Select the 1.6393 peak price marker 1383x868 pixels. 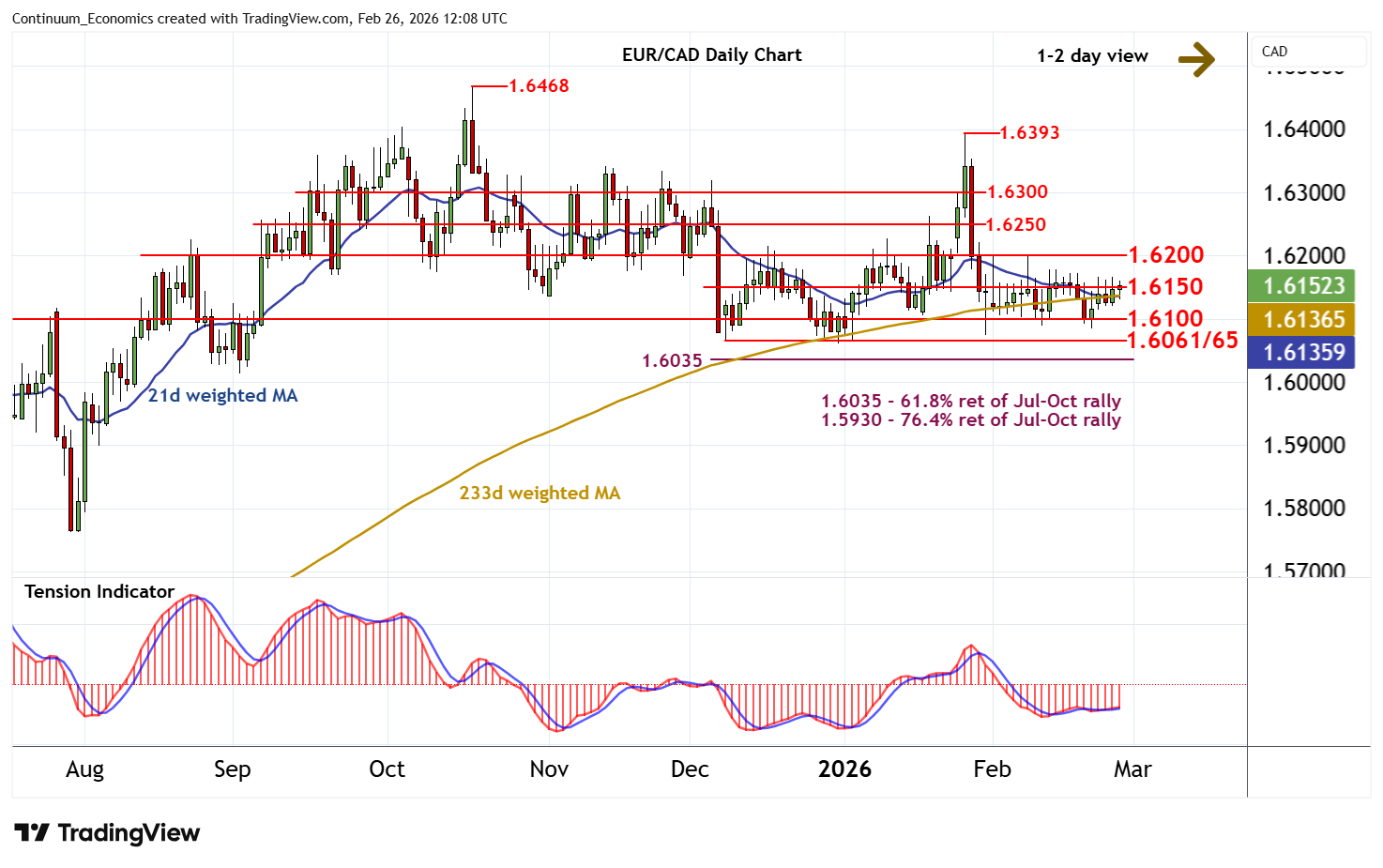click(x=1029, y=133)
